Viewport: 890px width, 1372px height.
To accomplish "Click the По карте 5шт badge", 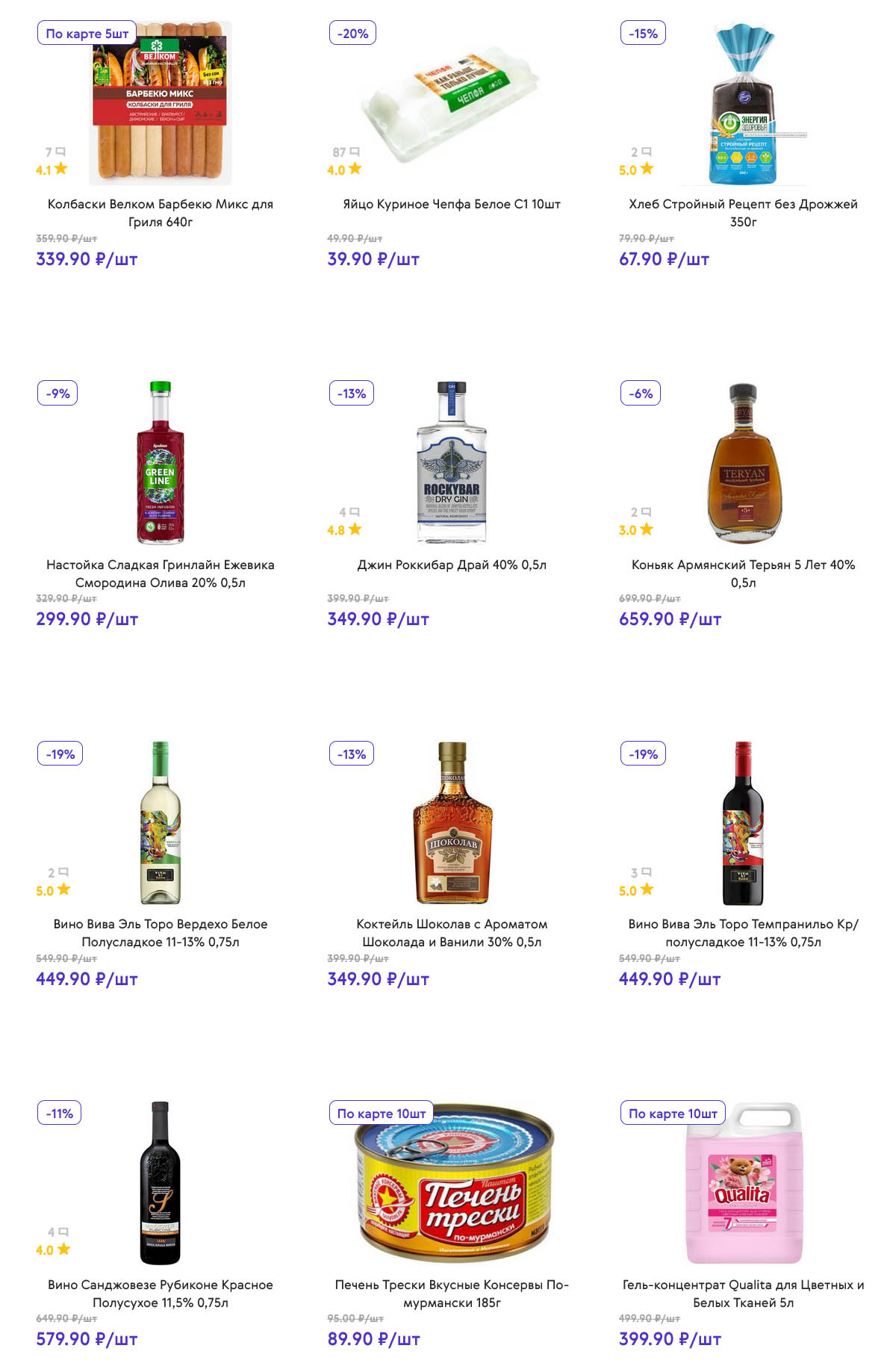I will coord(87,34).
